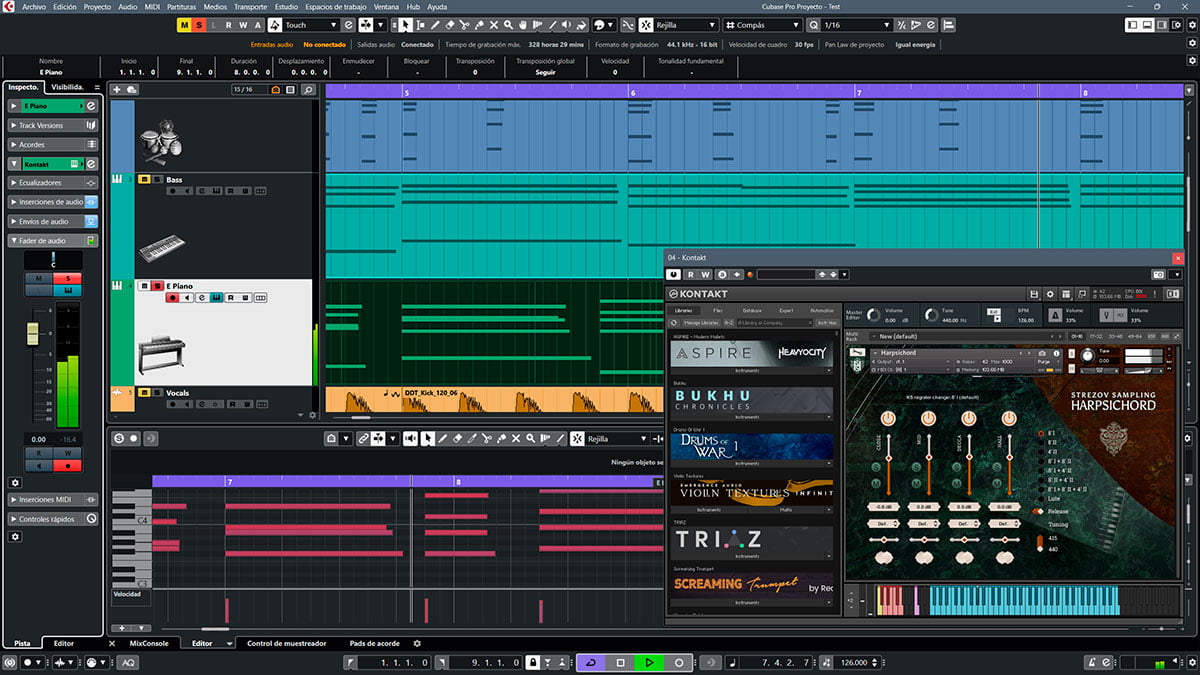Switch to Kontakt Database tab
The width and height of the screenshot is (1200, 675).
pos(752,311)
